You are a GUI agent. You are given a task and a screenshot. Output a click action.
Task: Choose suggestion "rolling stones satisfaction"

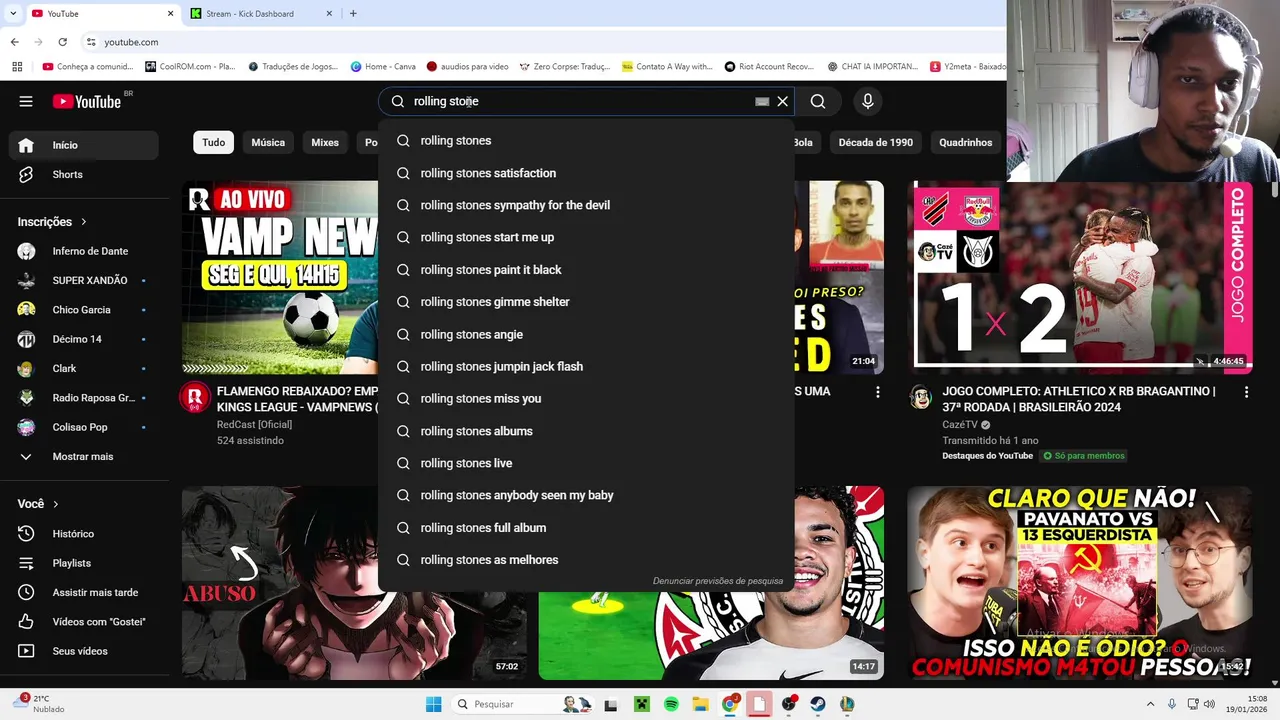(586, 173)
